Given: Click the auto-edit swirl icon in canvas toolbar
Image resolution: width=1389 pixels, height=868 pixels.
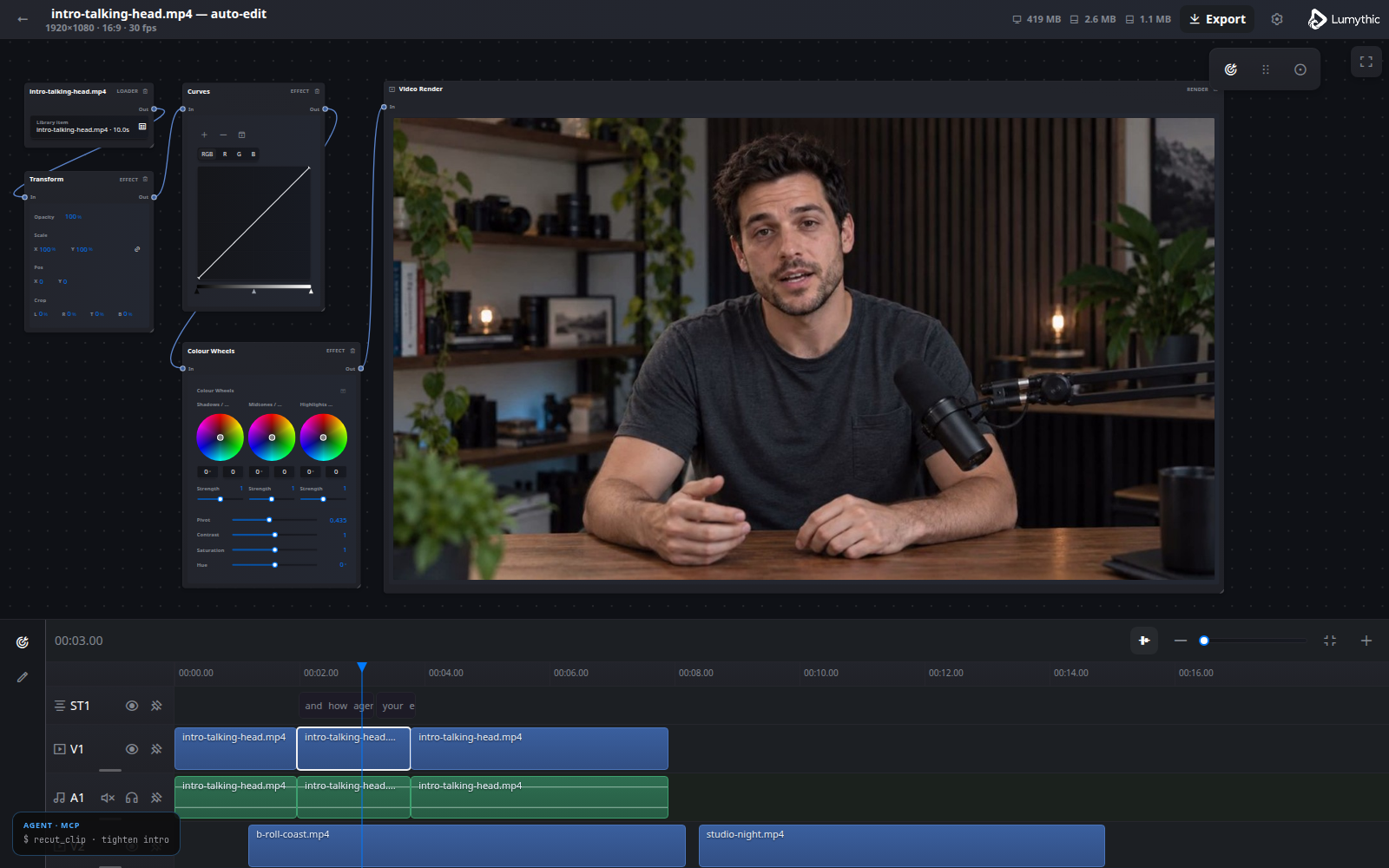Looking at the screenshot, I should click(1230, 69).
